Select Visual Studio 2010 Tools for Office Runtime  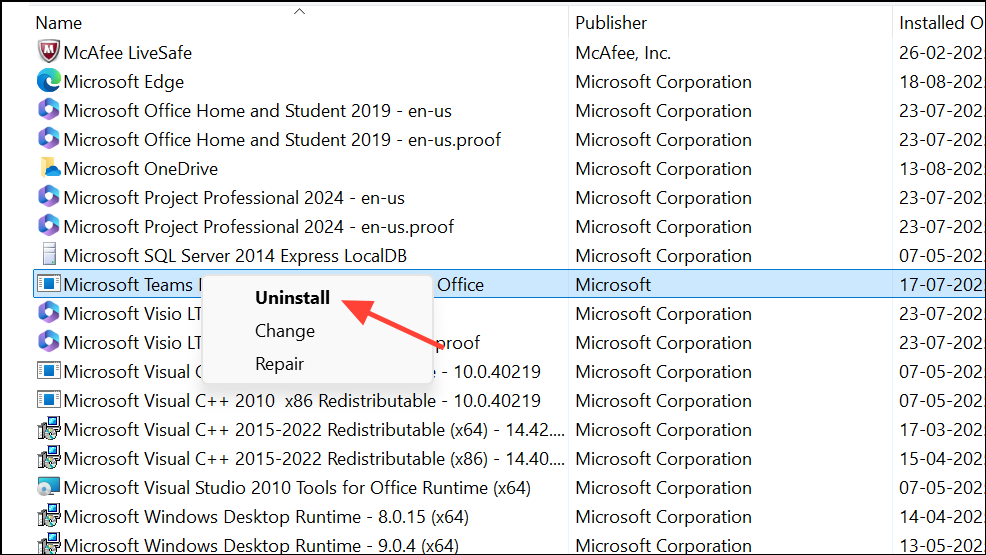click(297, 488)
